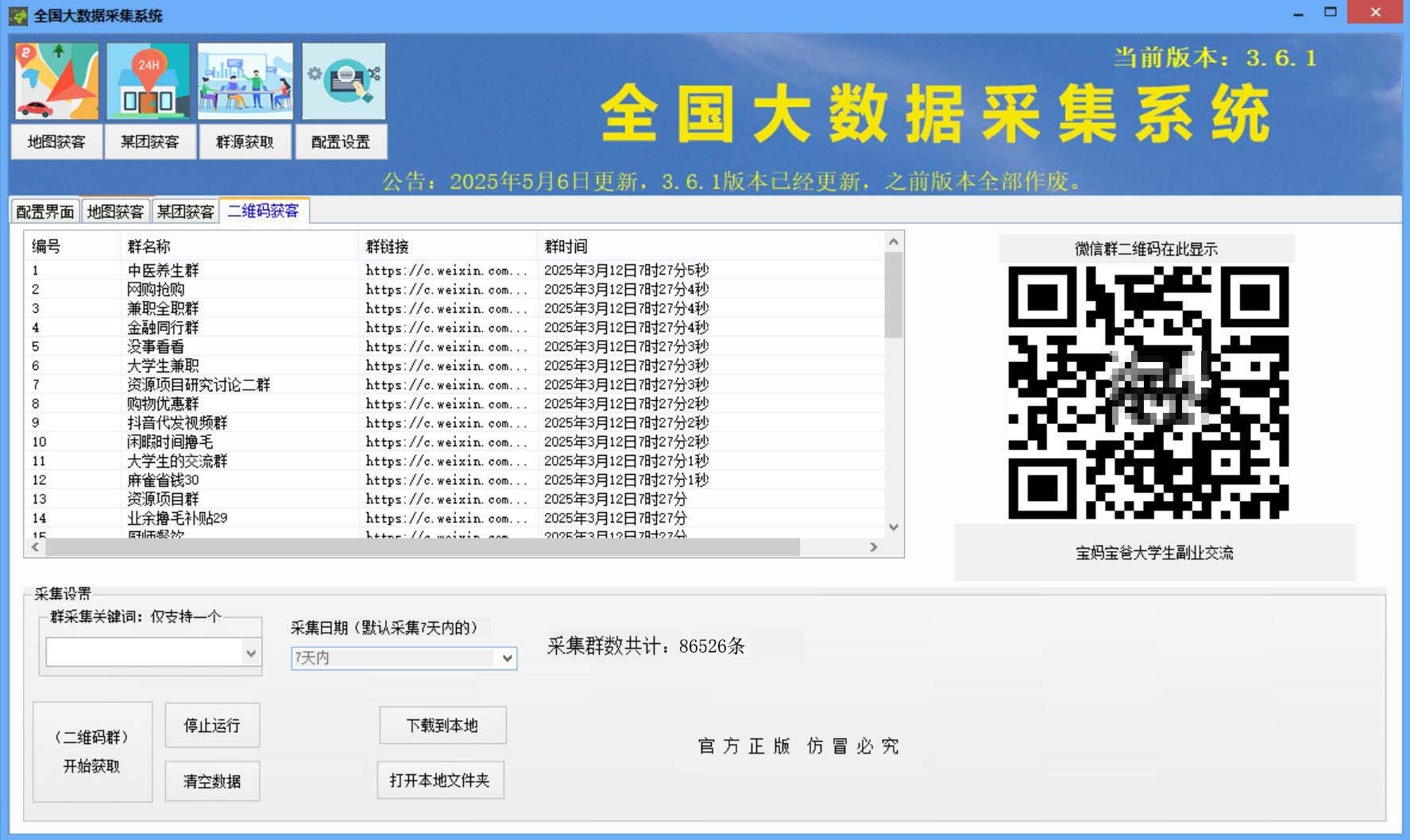
Task: Click the gear and magnifier settings icon
Action: coord(343,82)
